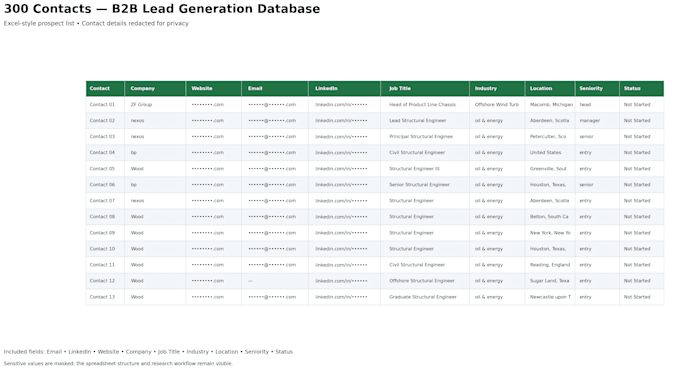
Task: Click the Graduate Structural Engineer cell
Action: tap(425, 297)
